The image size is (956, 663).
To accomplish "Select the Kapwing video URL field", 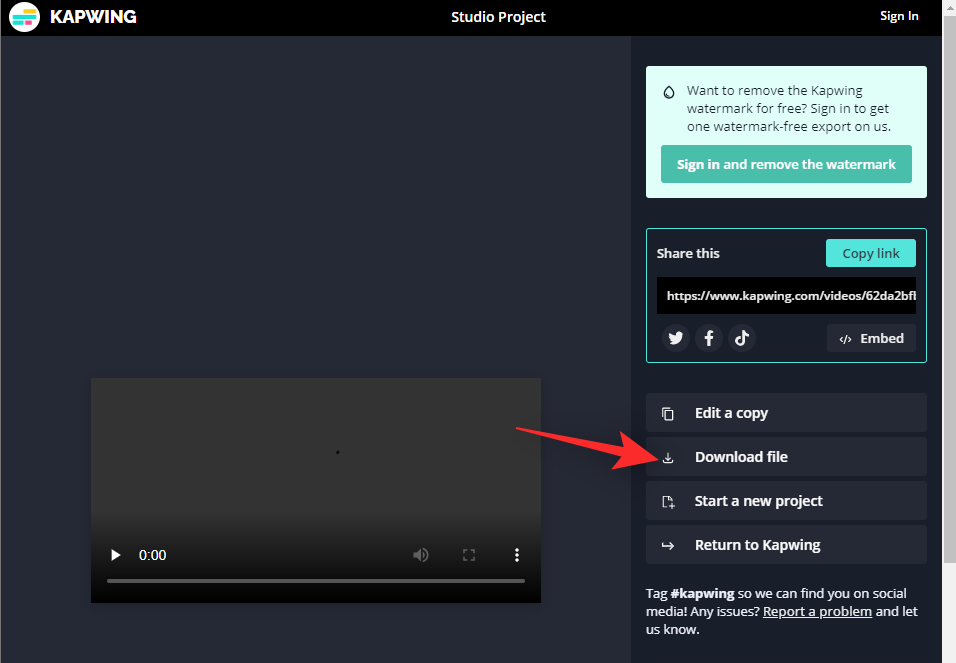I will tap(786, 296).
